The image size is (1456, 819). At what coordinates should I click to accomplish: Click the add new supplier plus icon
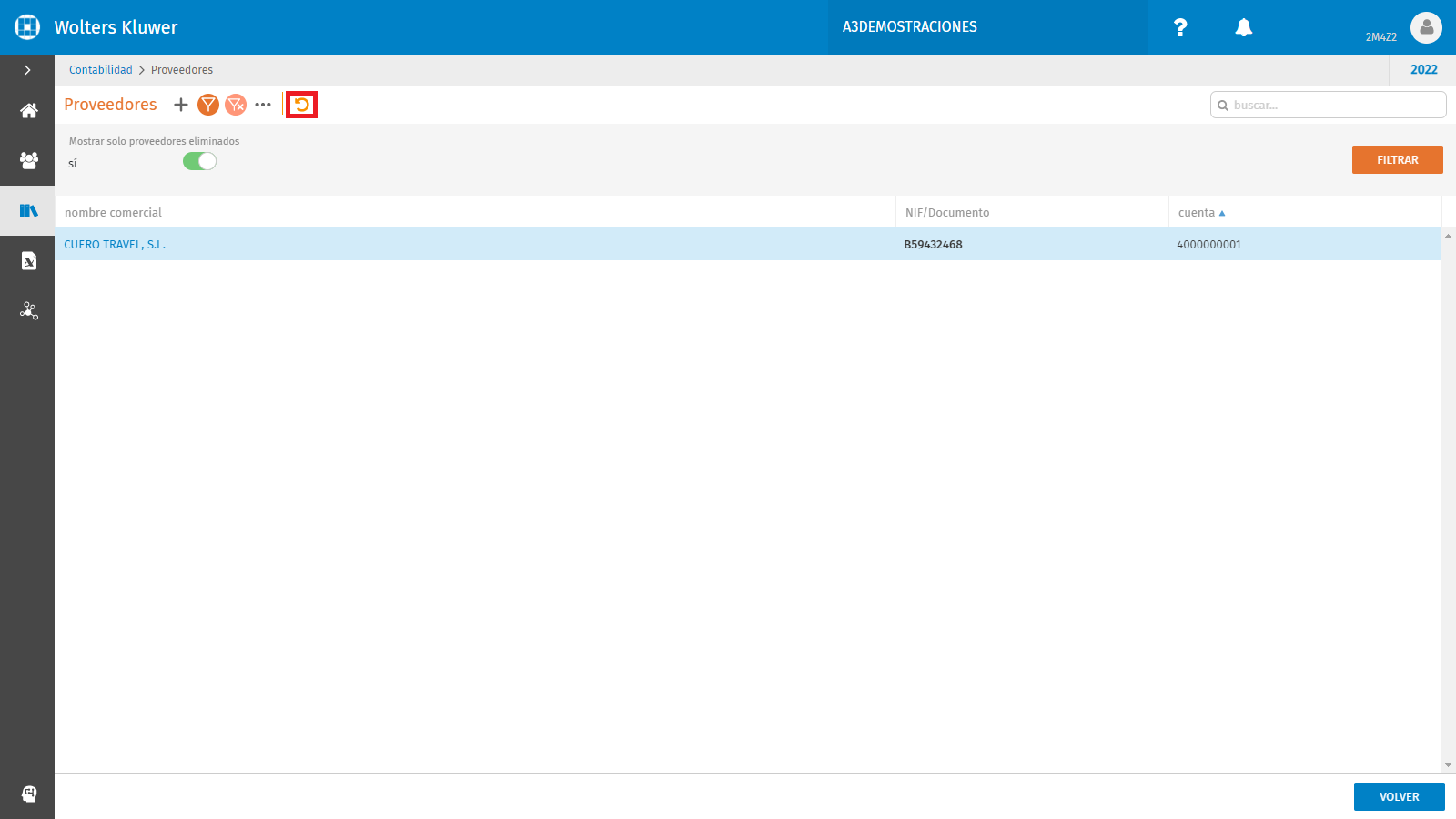[x=181, y=105]
